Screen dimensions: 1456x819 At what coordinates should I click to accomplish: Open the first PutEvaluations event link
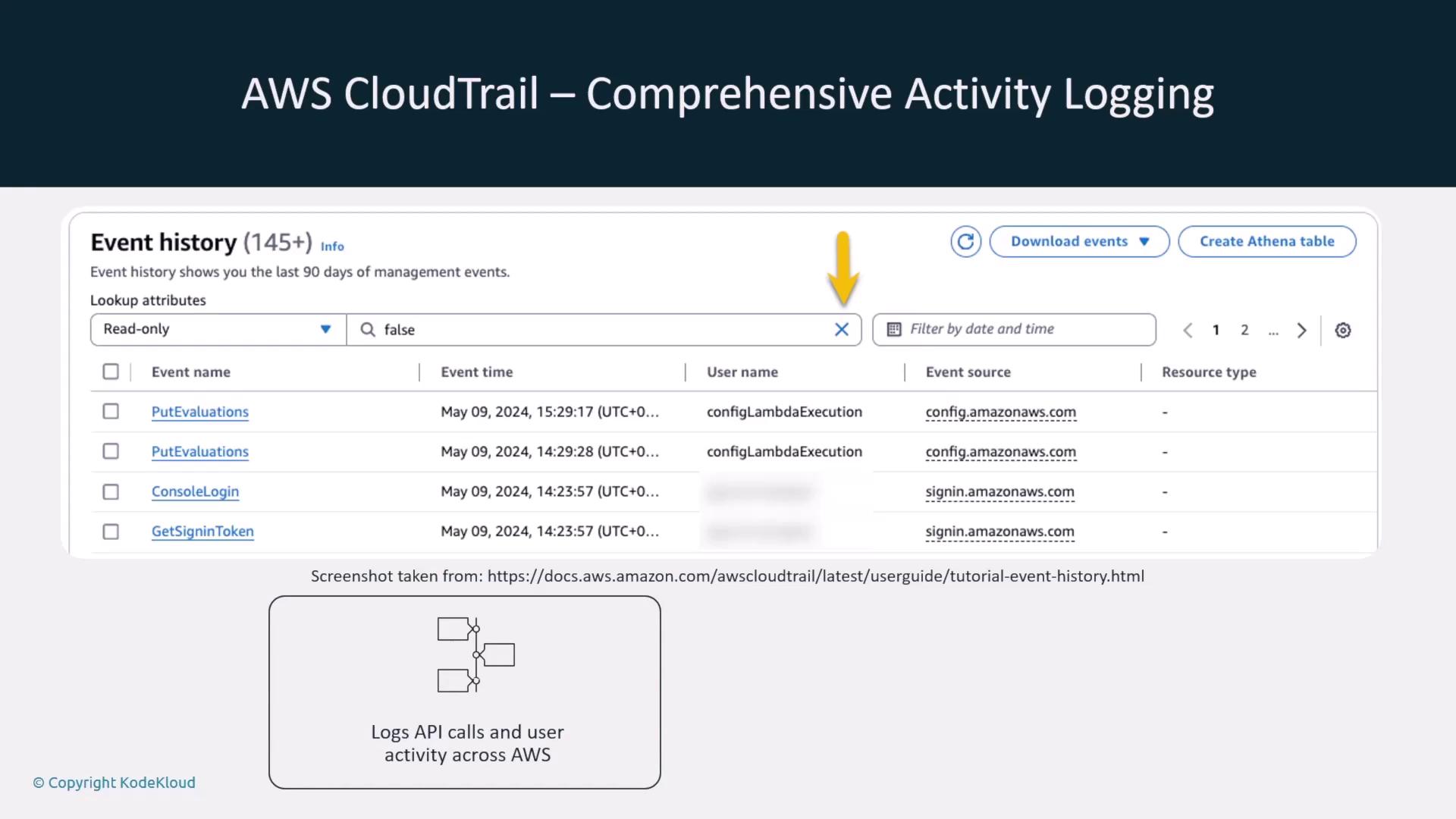[200, 412]
